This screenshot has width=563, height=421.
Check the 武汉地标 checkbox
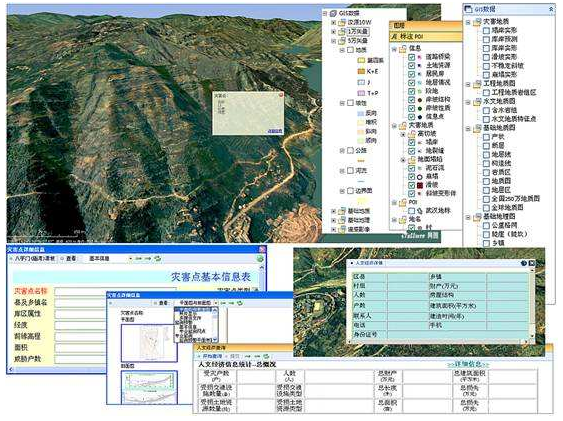coord(411,211)
